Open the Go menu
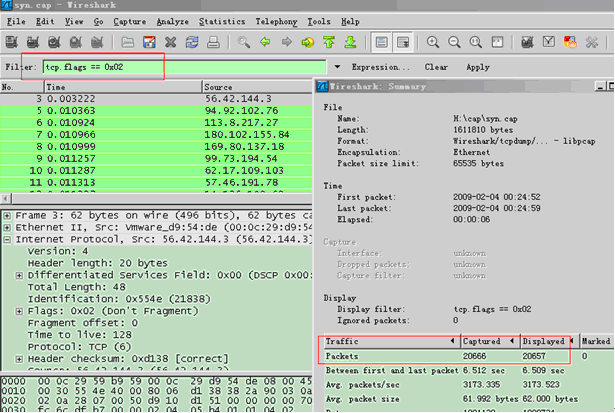The image size is (615, 413). pyautogui.click(x=98, y=22)
